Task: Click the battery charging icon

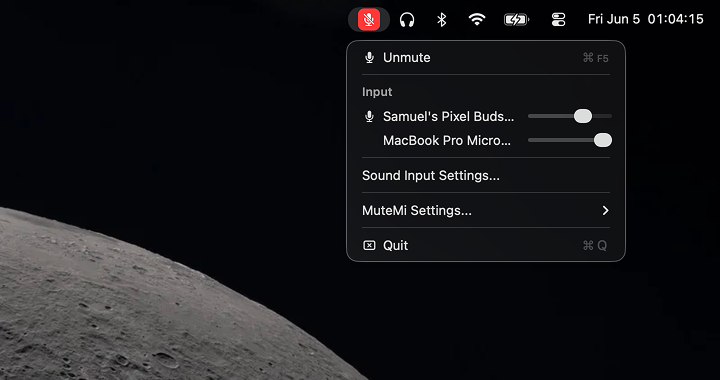Action: point(516,19)
